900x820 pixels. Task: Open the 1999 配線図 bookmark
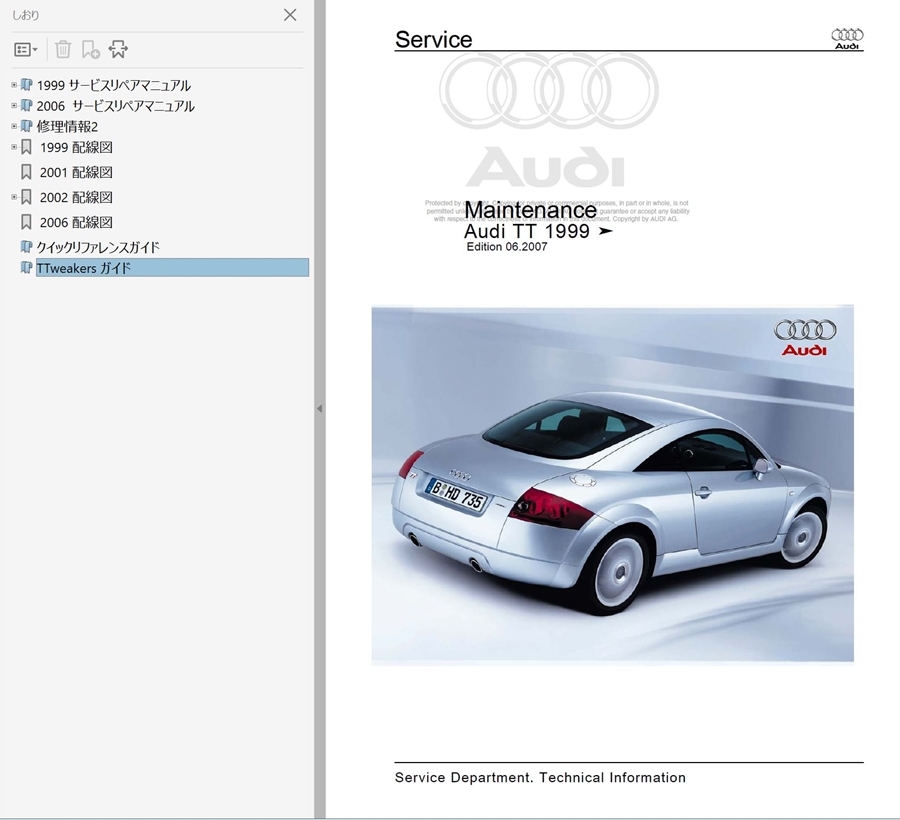(76, 147)
